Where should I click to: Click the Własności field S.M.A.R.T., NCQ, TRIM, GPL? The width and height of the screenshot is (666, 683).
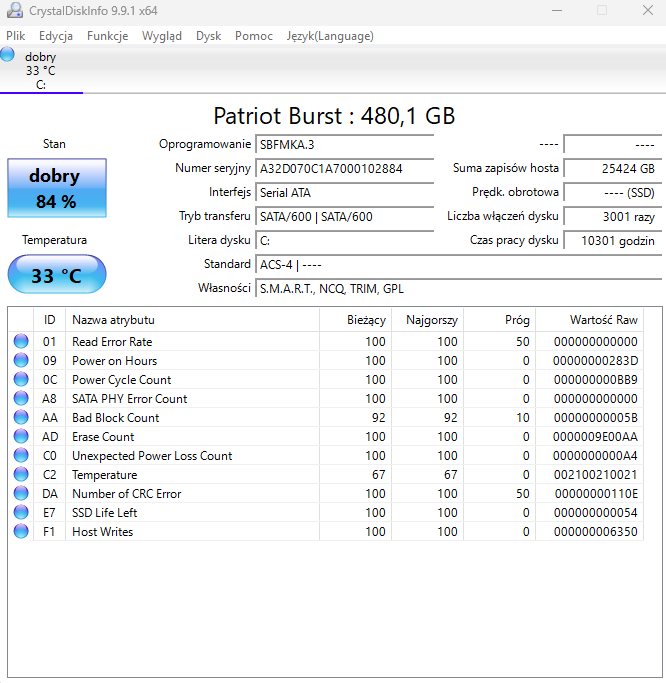(x=459, y=288)
